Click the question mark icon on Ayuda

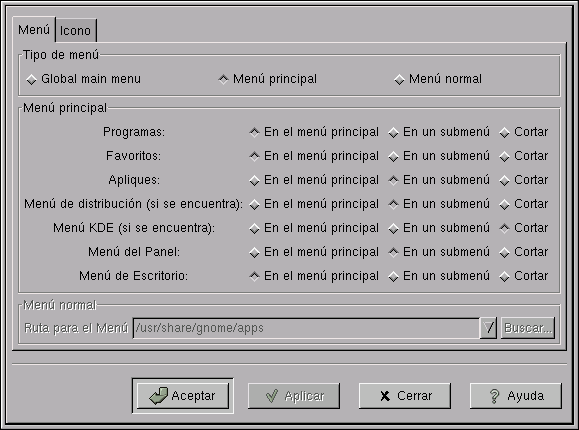click(x=494, y=396)
